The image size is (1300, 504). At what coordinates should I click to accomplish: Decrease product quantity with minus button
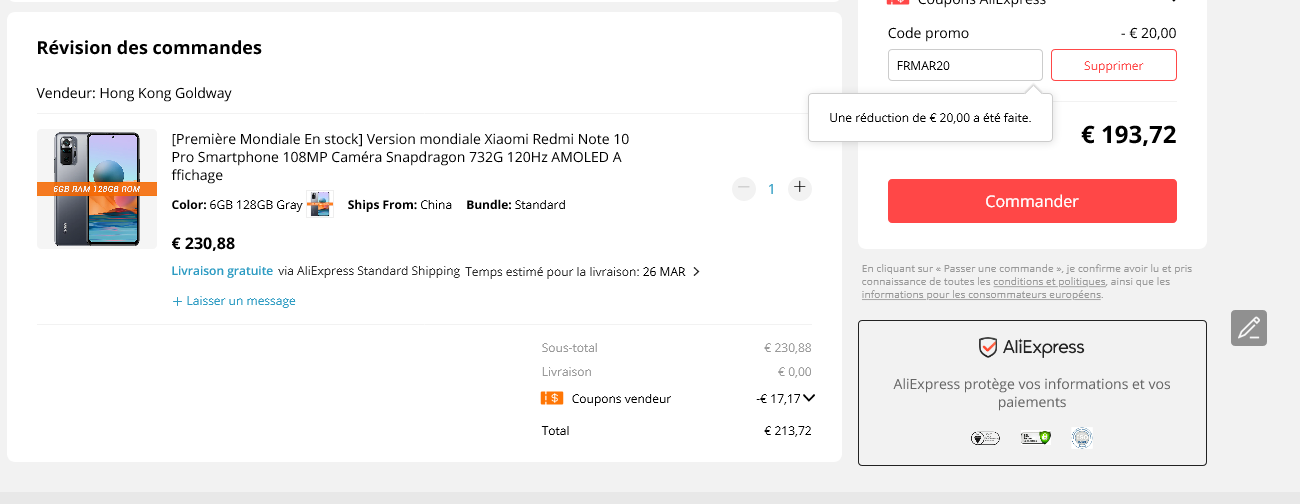pyautogui.click(x=743, y=188)
